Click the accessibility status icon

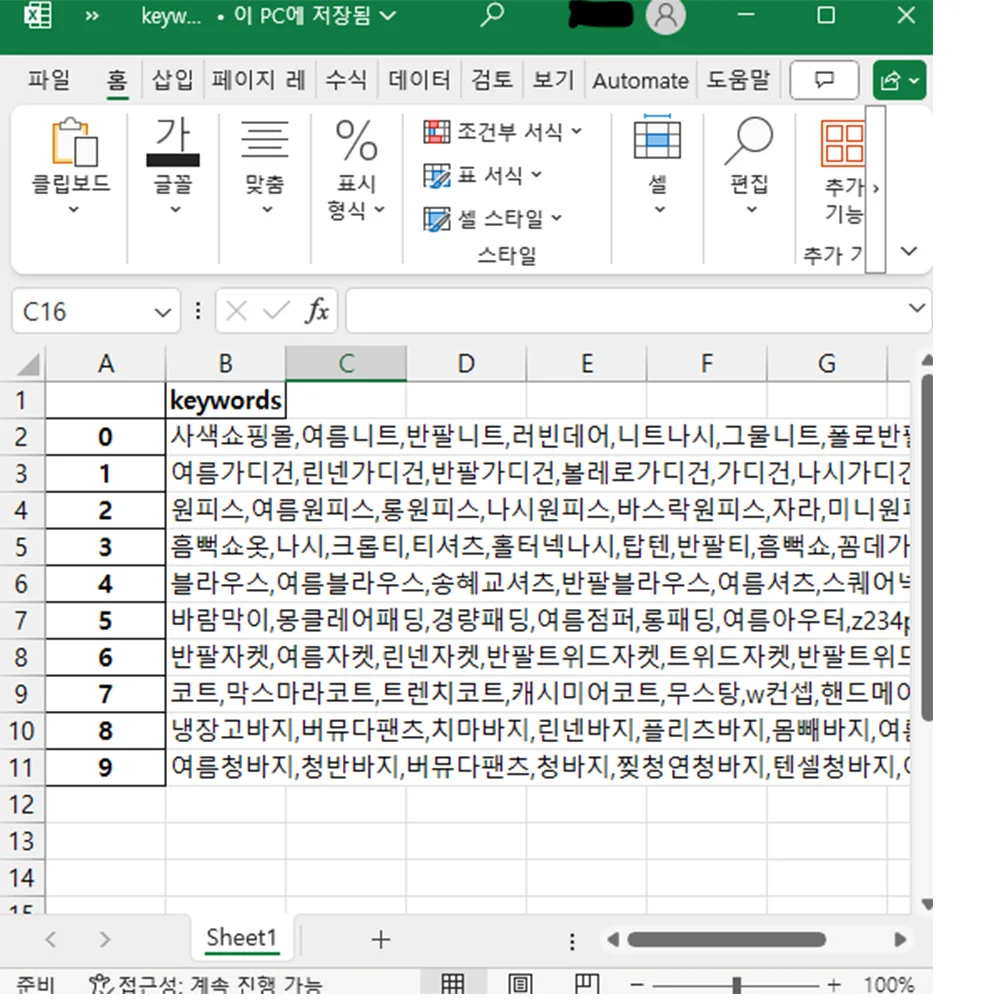100,984
